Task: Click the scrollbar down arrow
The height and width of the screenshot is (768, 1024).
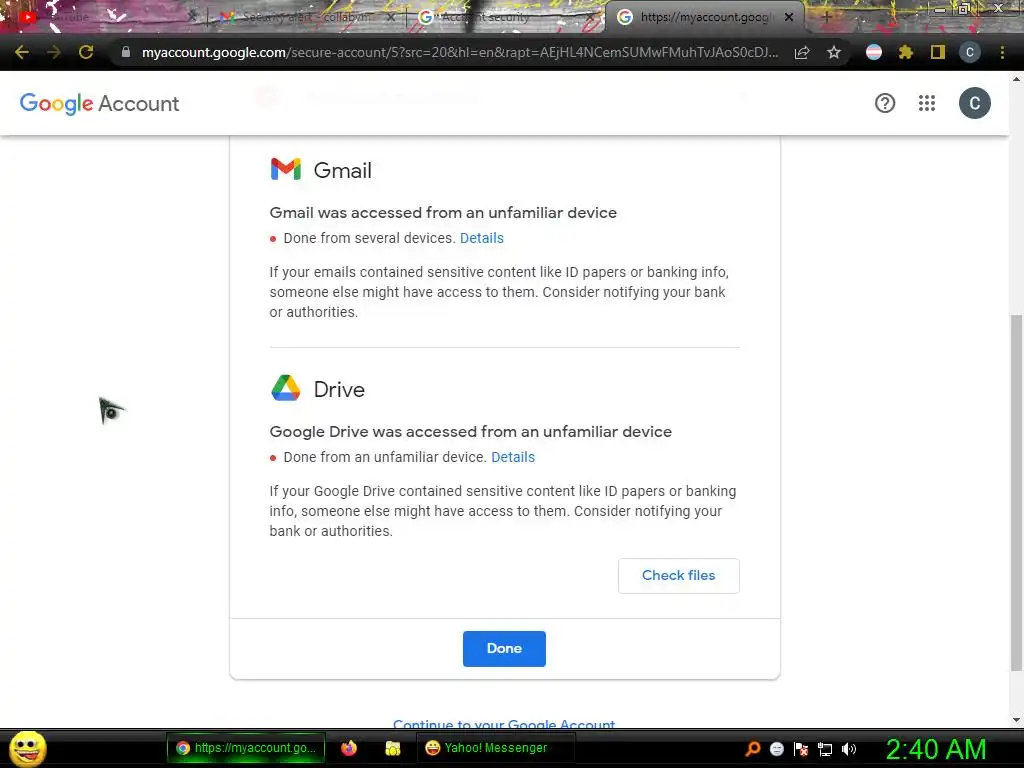Action: (x=1016, y=720)
